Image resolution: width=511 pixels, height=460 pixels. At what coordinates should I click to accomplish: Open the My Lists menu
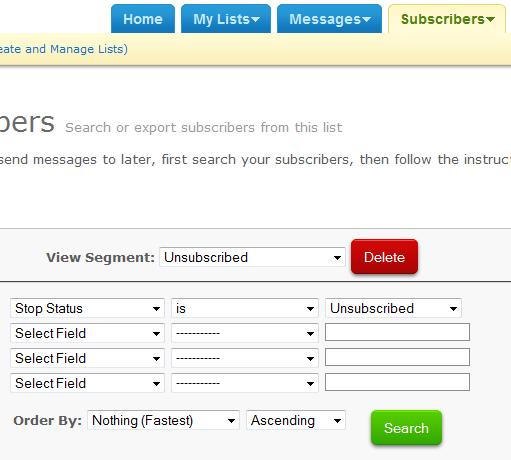tap(226, 19)
